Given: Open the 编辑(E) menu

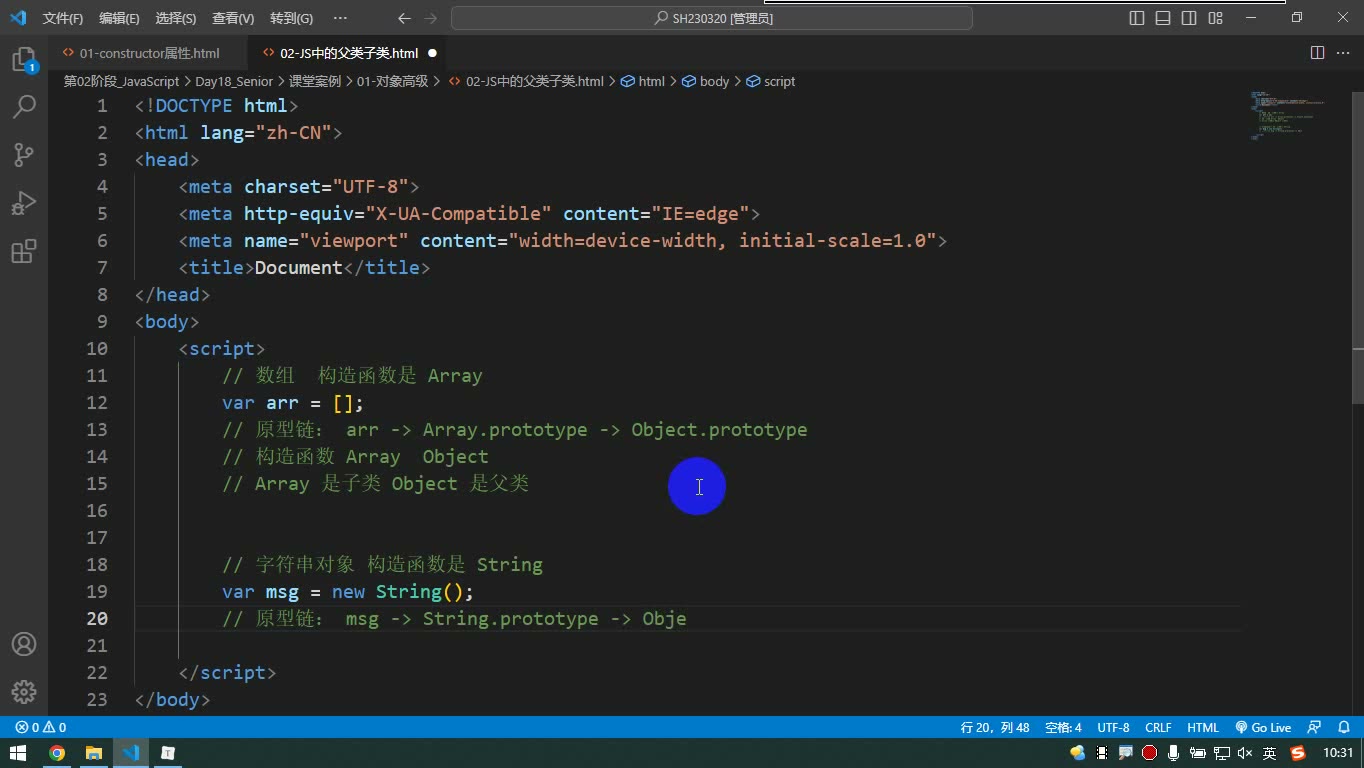Looking at the screenshot, I should (119, 18).
